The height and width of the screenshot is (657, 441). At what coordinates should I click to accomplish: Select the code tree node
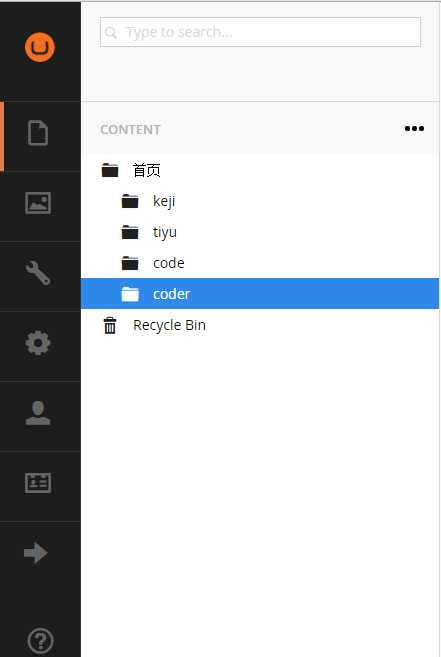click(169, 263)
